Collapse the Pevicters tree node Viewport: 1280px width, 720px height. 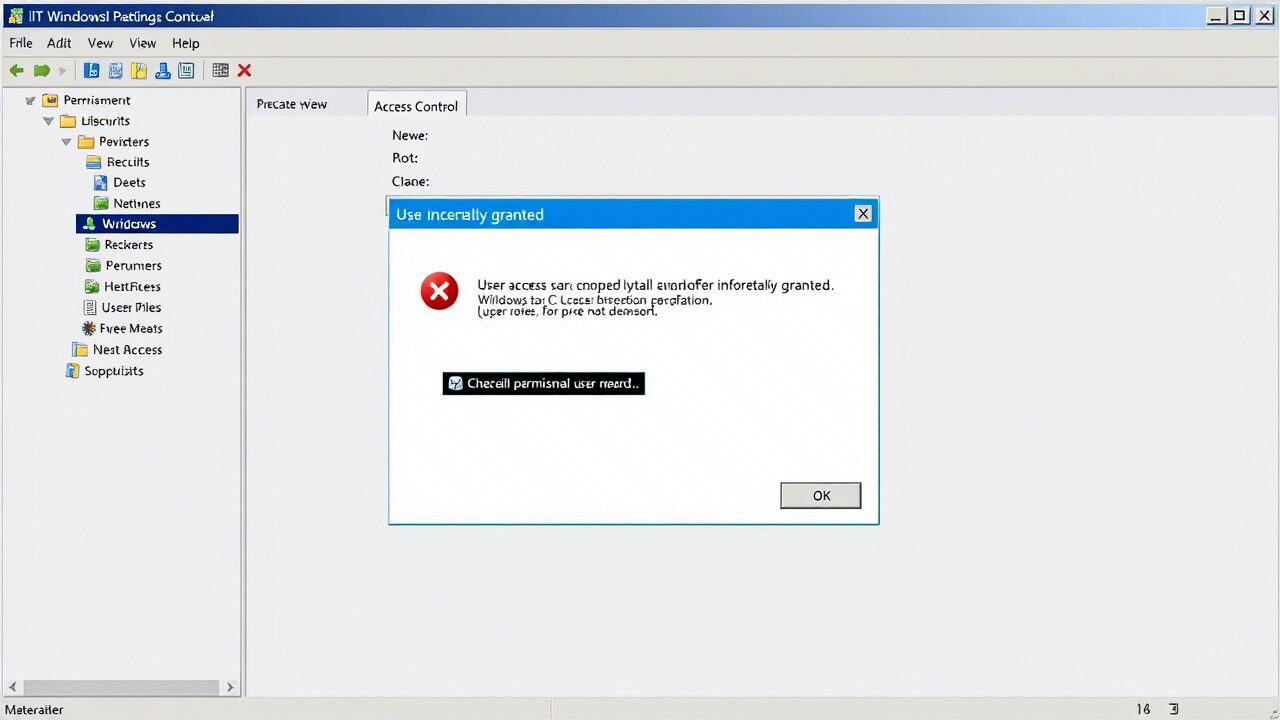coord(66,142)
